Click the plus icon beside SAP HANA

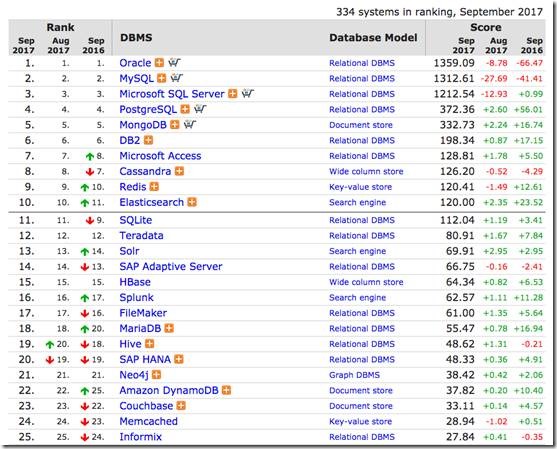click(179, 359)
